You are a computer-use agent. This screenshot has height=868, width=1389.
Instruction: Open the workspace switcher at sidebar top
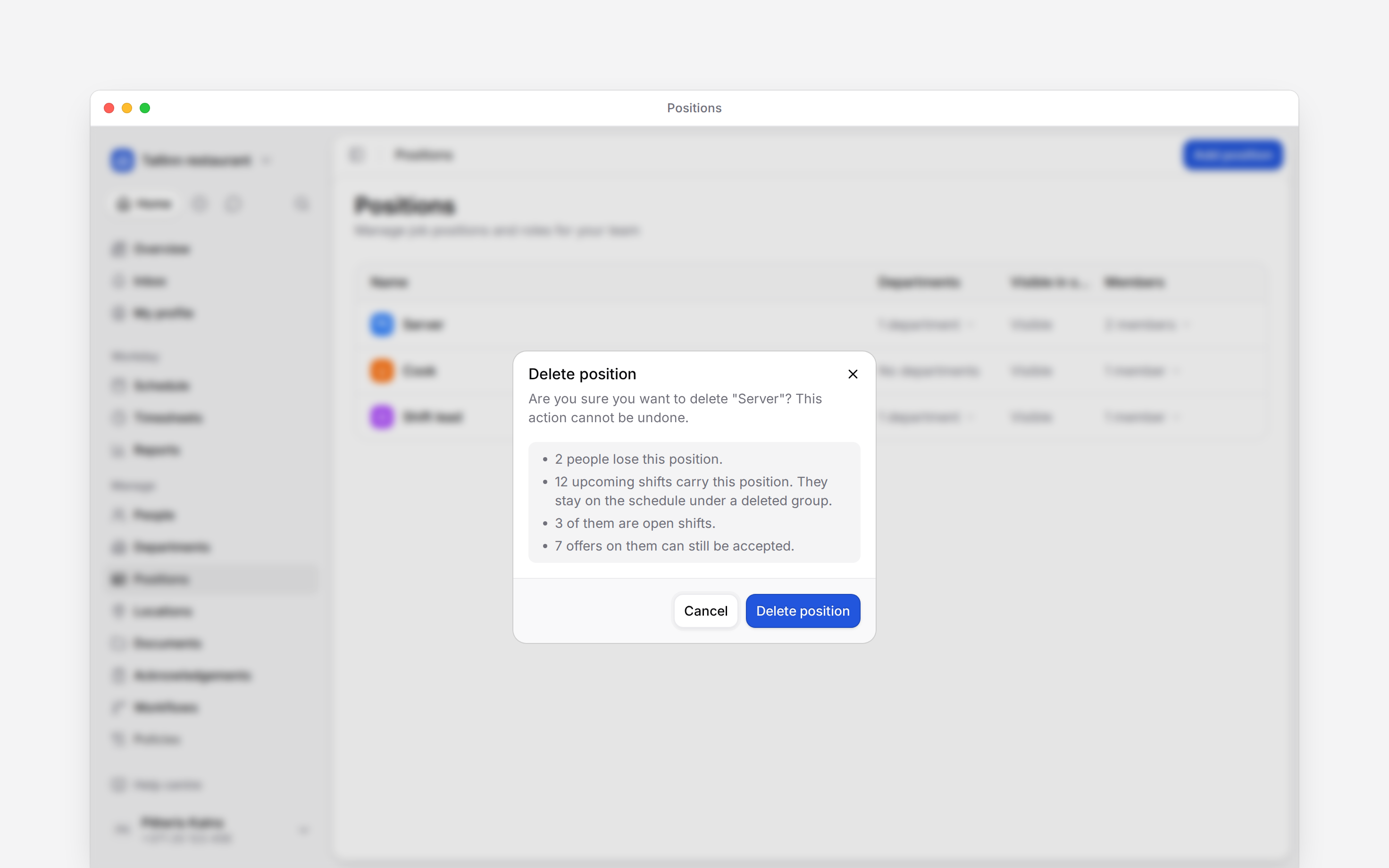point(191,160)
